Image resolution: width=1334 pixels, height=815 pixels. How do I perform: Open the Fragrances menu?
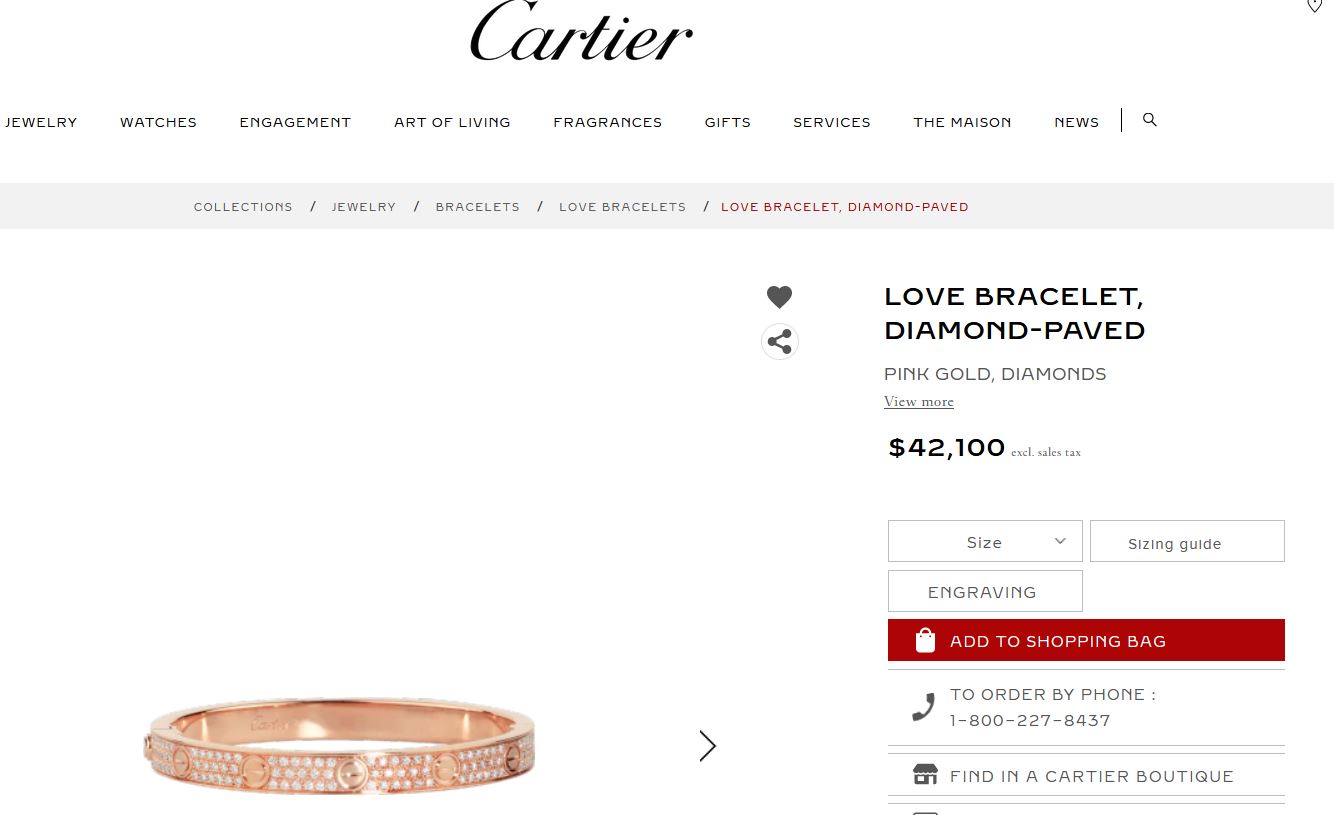pyautogui.click(x=608, y=122)
